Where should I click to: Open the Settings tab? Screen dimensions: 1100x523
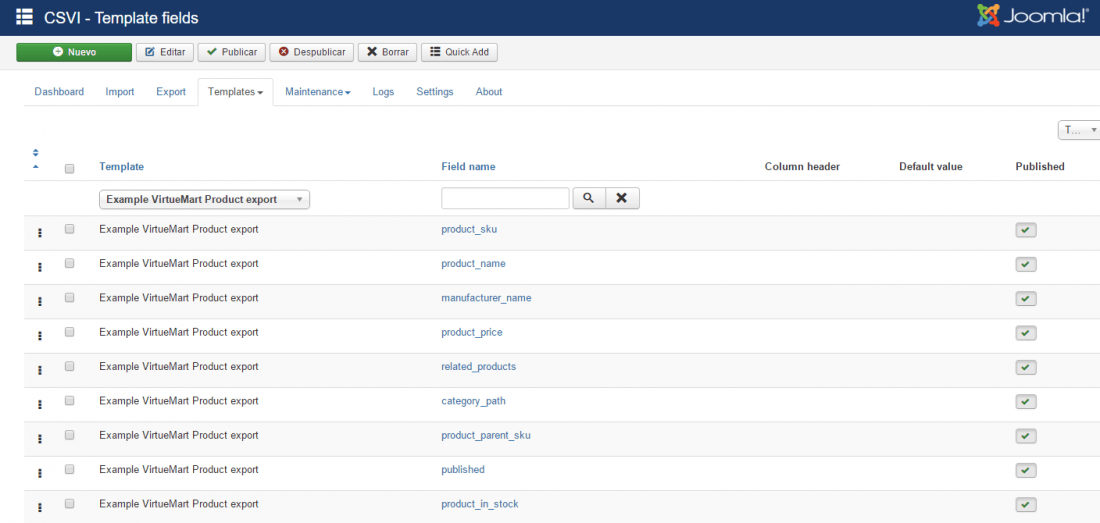click(x=435, y=92)
